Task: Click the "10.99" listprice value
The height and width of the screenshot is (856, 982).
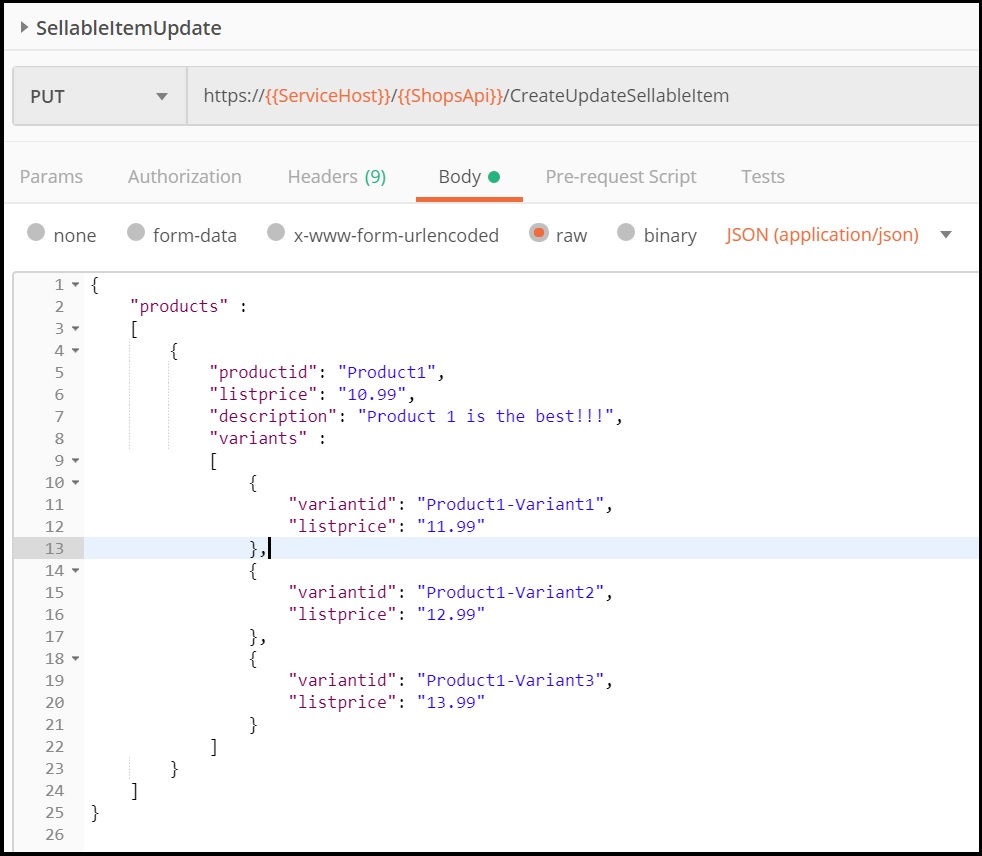Action: point(372,394)
